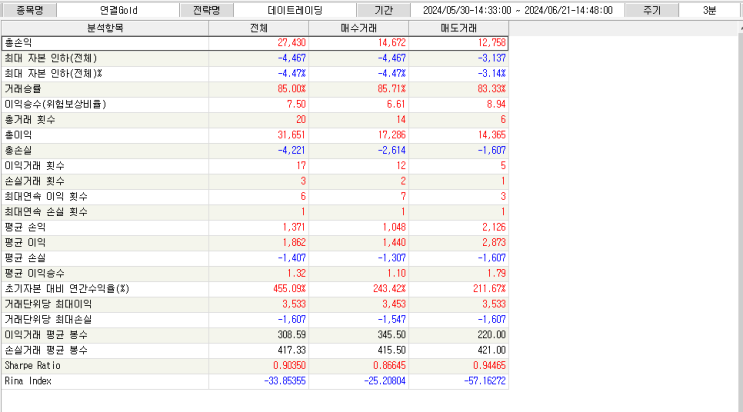Screen dimensions: 743x412
Task: Click the 전체 column header
Action: [259, 28]
